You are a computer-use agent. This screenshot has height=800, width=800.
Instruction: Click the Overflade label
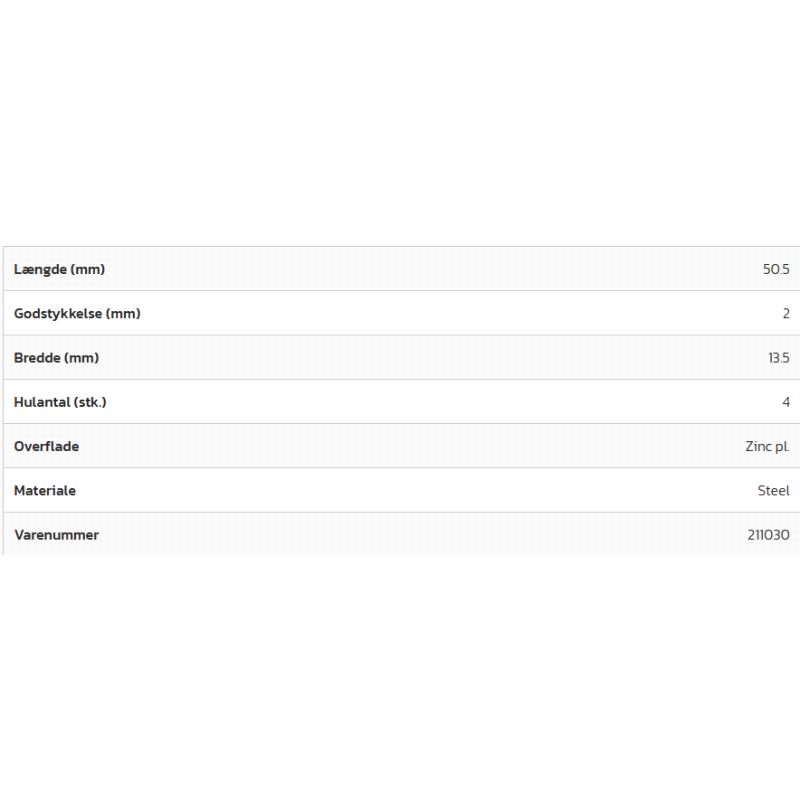click(46, 446)
